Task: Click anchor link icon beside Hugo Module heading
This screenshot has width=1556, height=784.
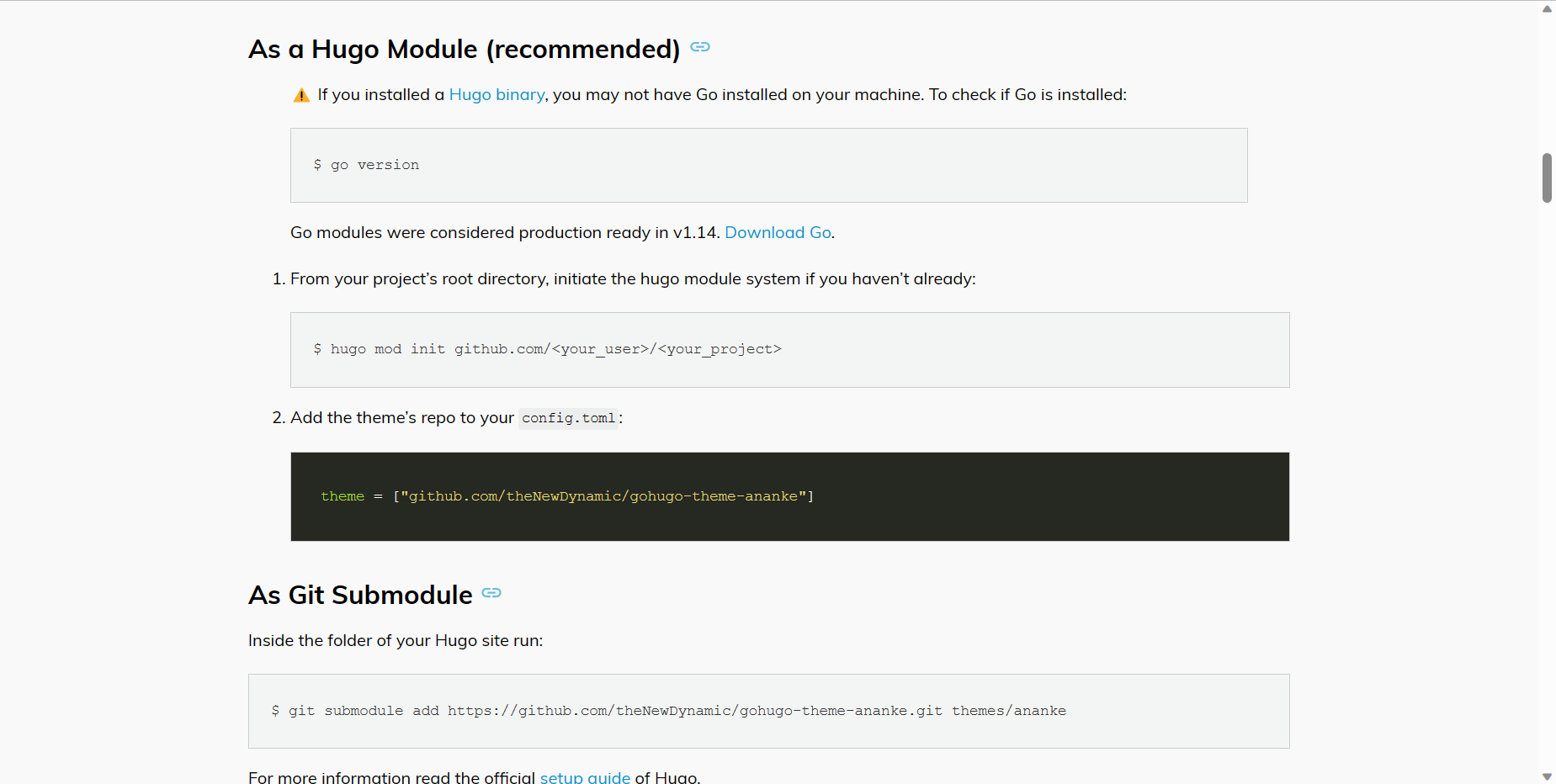Action: (x=700, y=47)
